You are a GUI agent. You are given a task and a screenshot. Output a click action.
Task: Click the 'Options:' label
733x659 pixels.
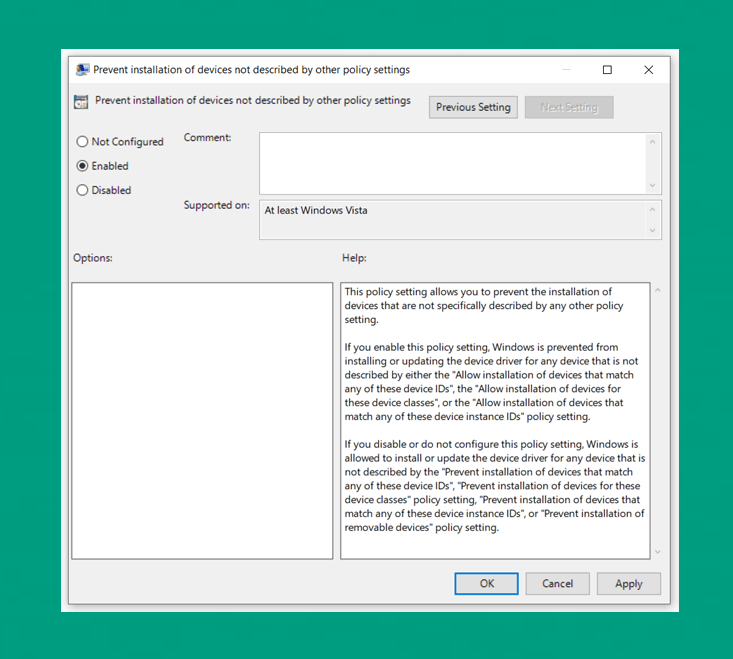(93, 258)
